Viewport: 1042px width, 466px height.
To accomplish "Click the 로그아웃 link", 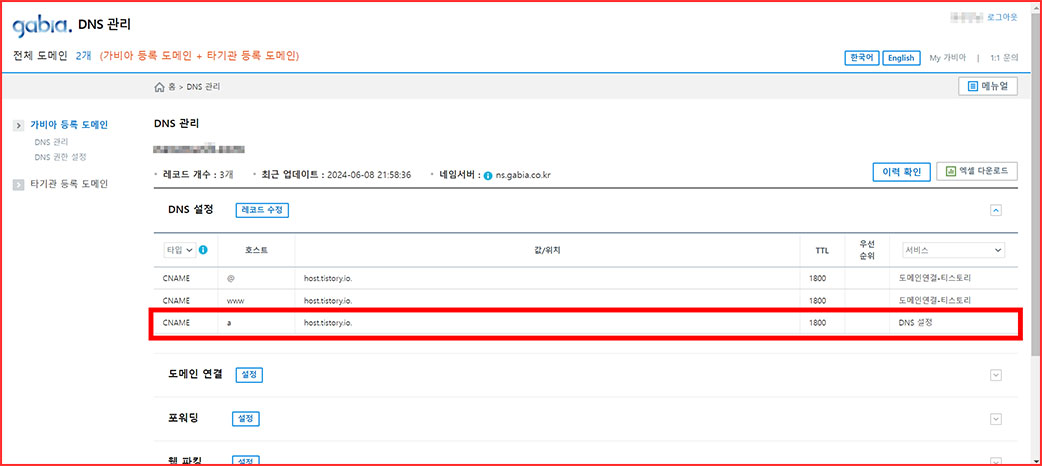I will coord(1002,18).
